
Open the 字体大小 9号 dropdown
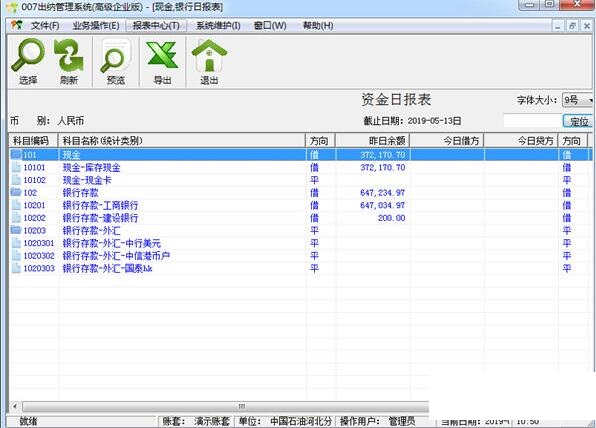click(577, 100)
